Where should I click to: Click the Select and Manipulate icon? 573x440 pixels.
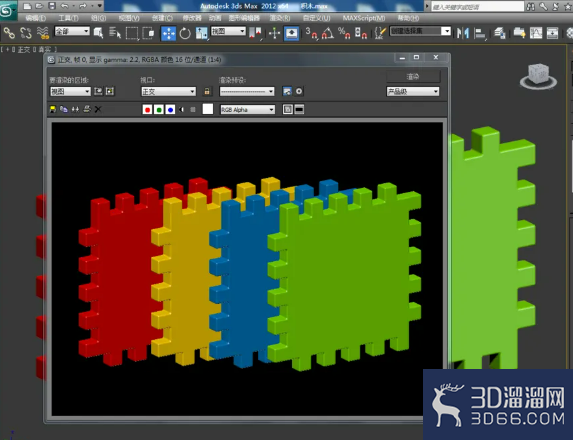tap(274, 33)
